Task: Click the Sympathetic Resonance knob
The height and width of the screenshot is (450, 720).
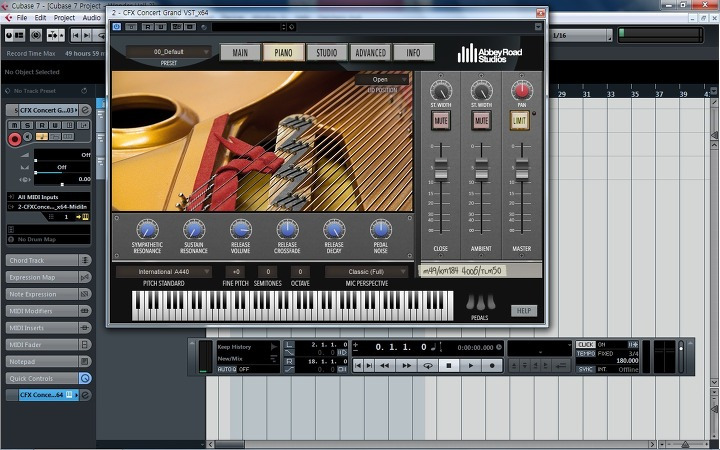Action: (x=147, y=229)
